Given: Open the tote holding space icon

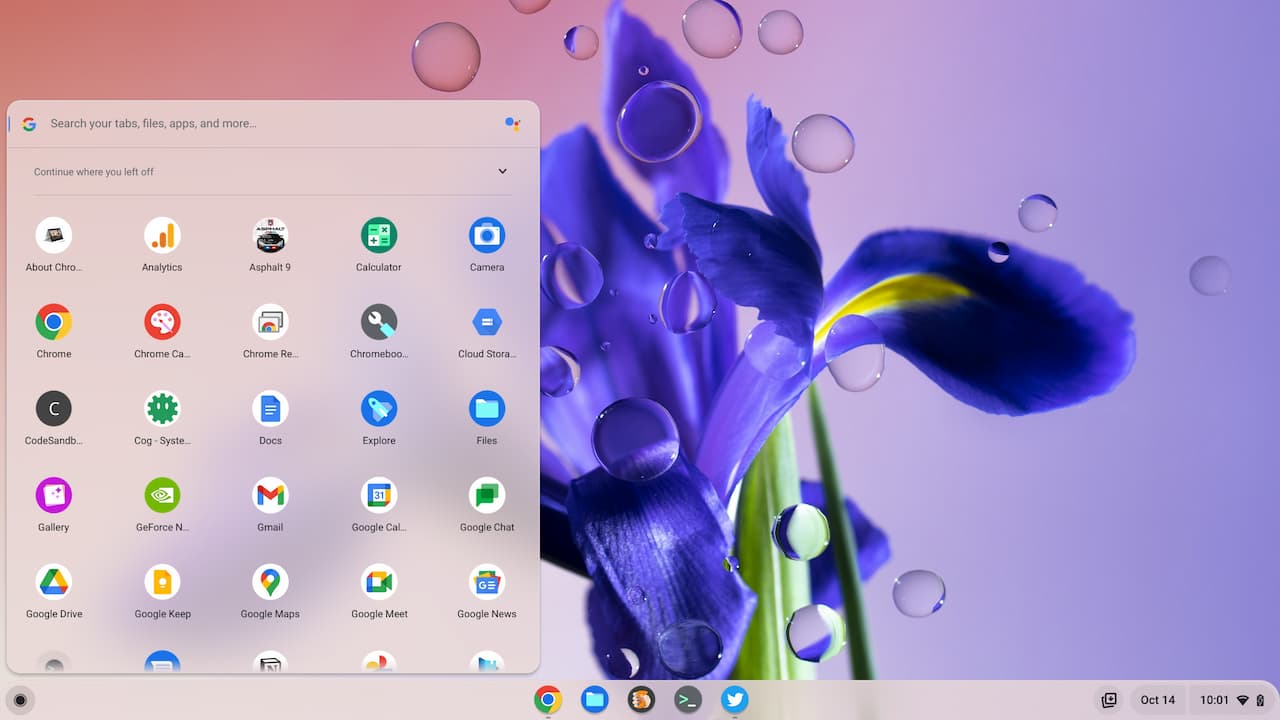Looking at the screenshot, I should (x=1109, y=700).
